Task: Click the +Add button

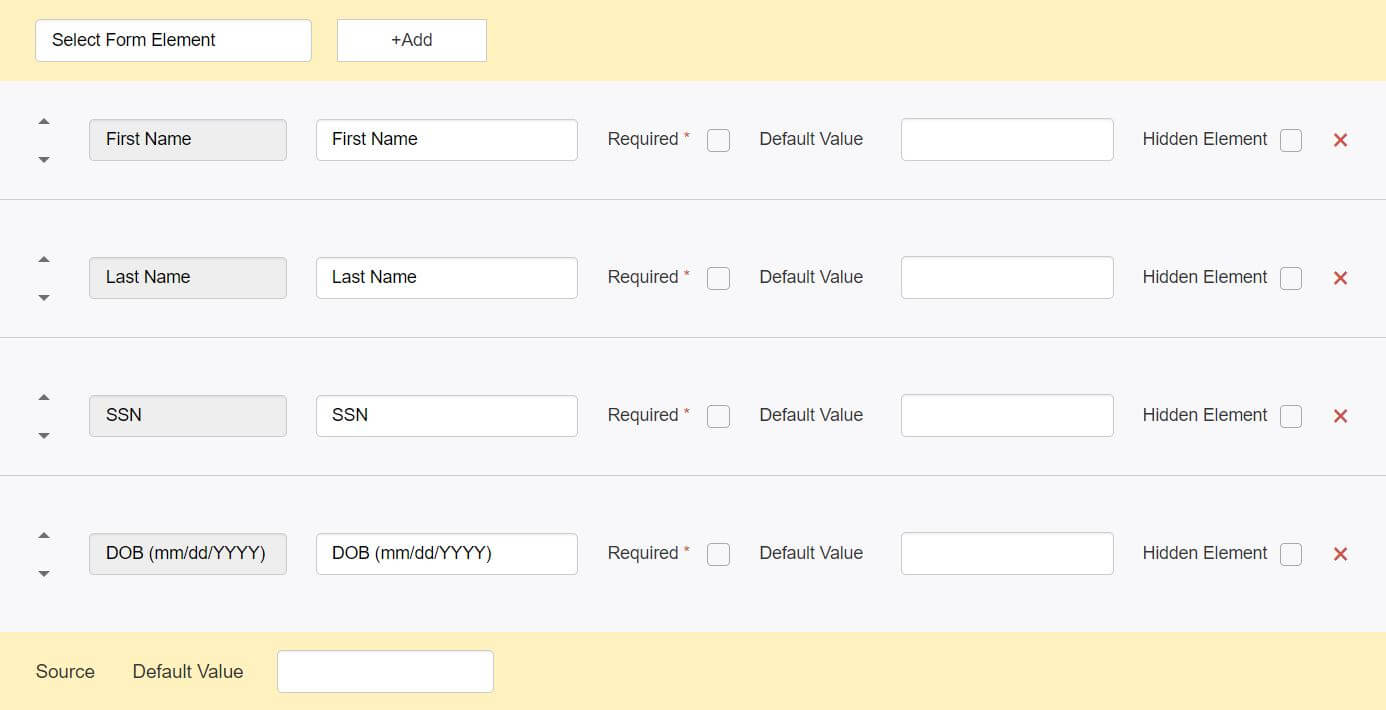Action: coord(412,40)
